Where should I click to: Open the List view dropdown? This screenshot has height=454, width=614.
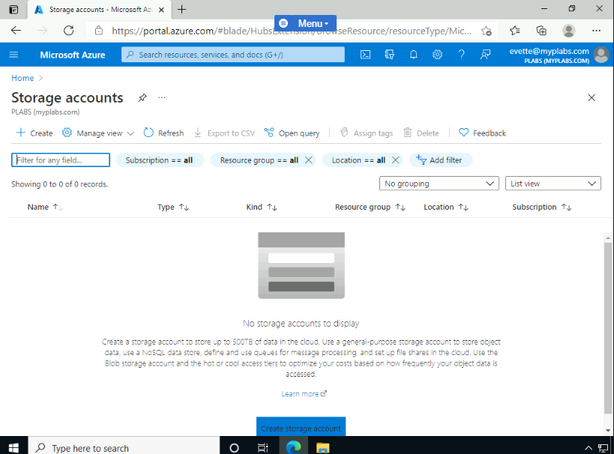(552, 184)
